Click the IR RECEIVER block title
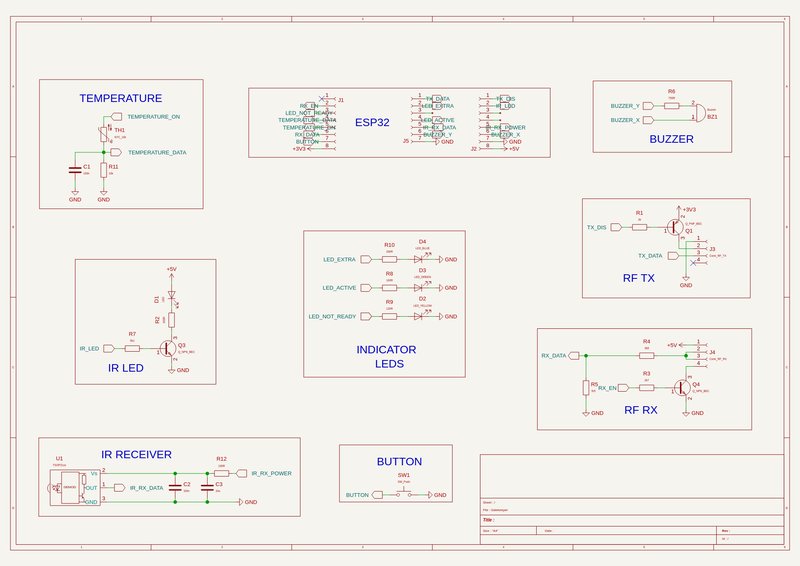Image resolution: width=800 pixels, height=566 pixels. (136, 455)
